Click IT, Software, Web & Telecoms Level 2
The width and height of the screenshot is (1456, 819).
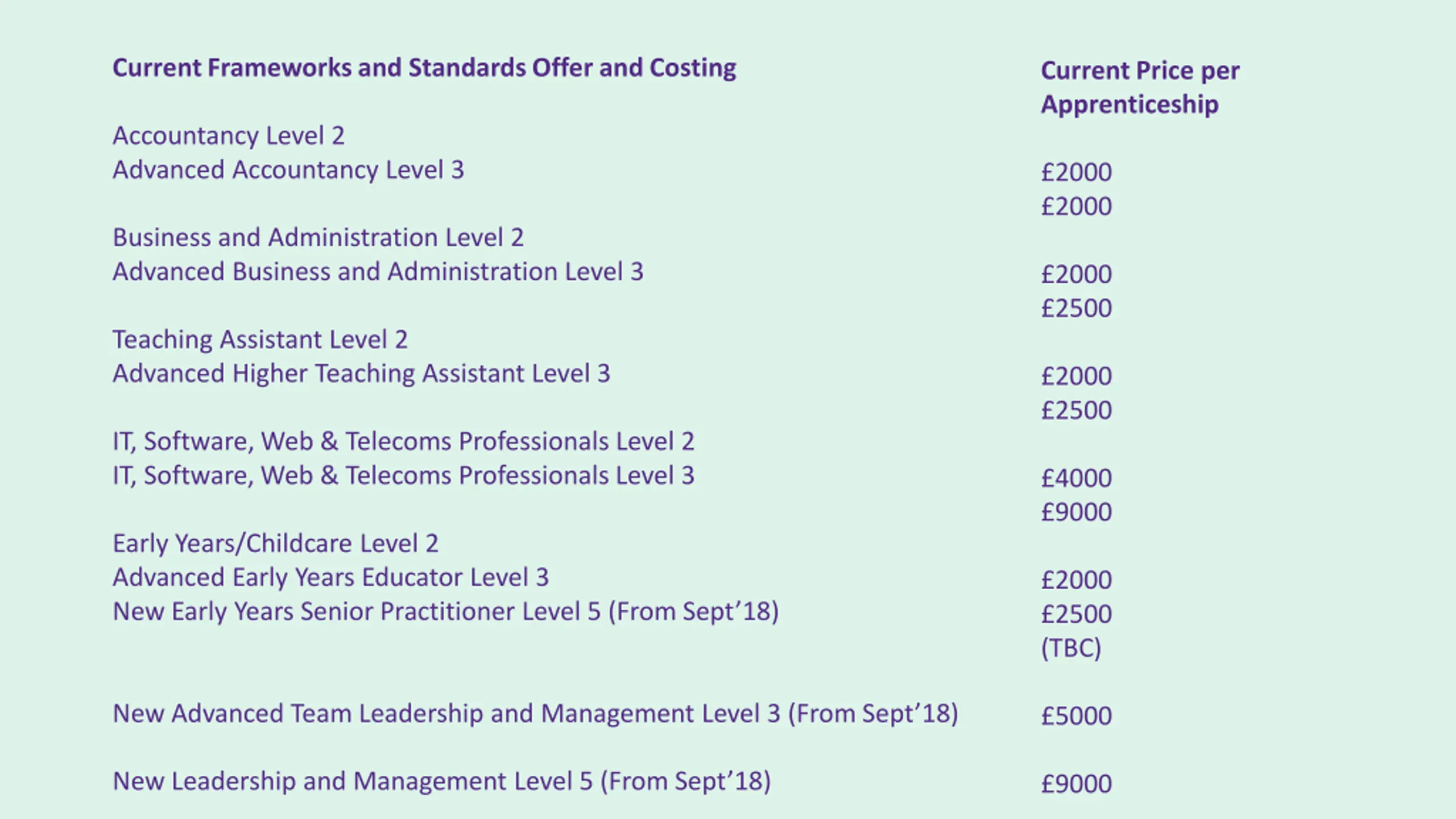pos(403,441)
